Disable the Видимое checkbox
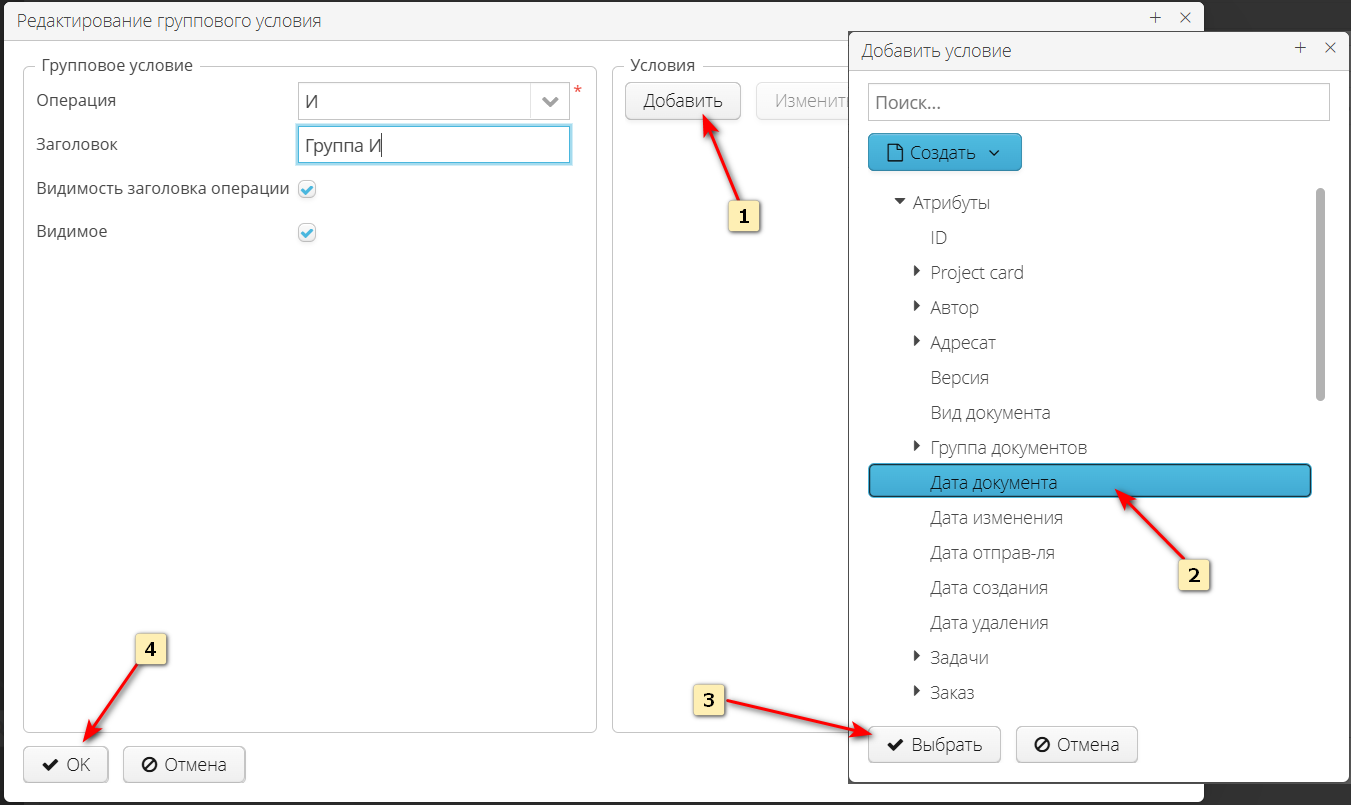This screenshot has width=1351, height=805. (306, 232)
